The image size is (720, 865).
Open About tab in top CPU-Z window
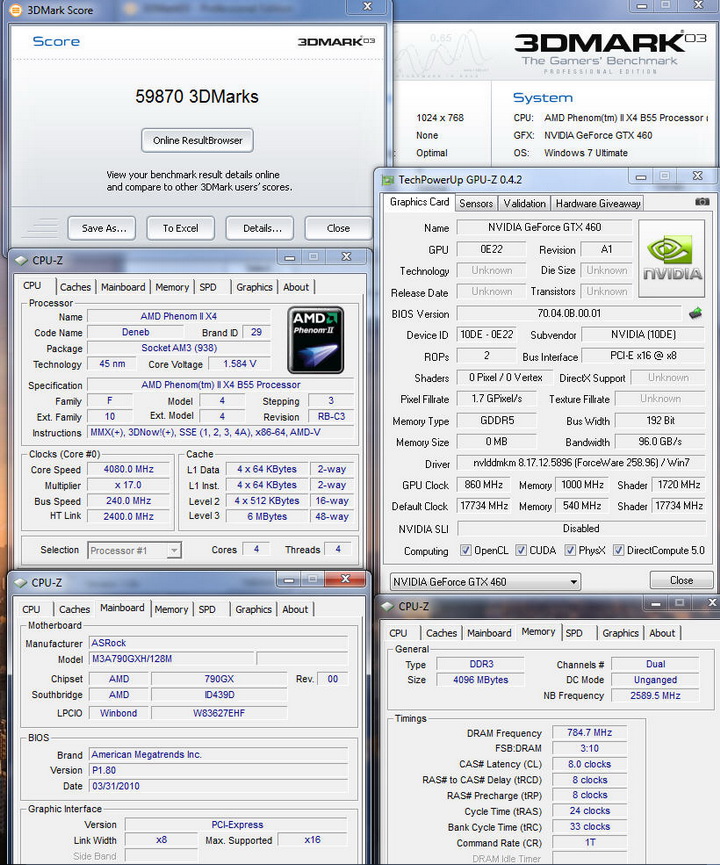[x=296, y=287]
